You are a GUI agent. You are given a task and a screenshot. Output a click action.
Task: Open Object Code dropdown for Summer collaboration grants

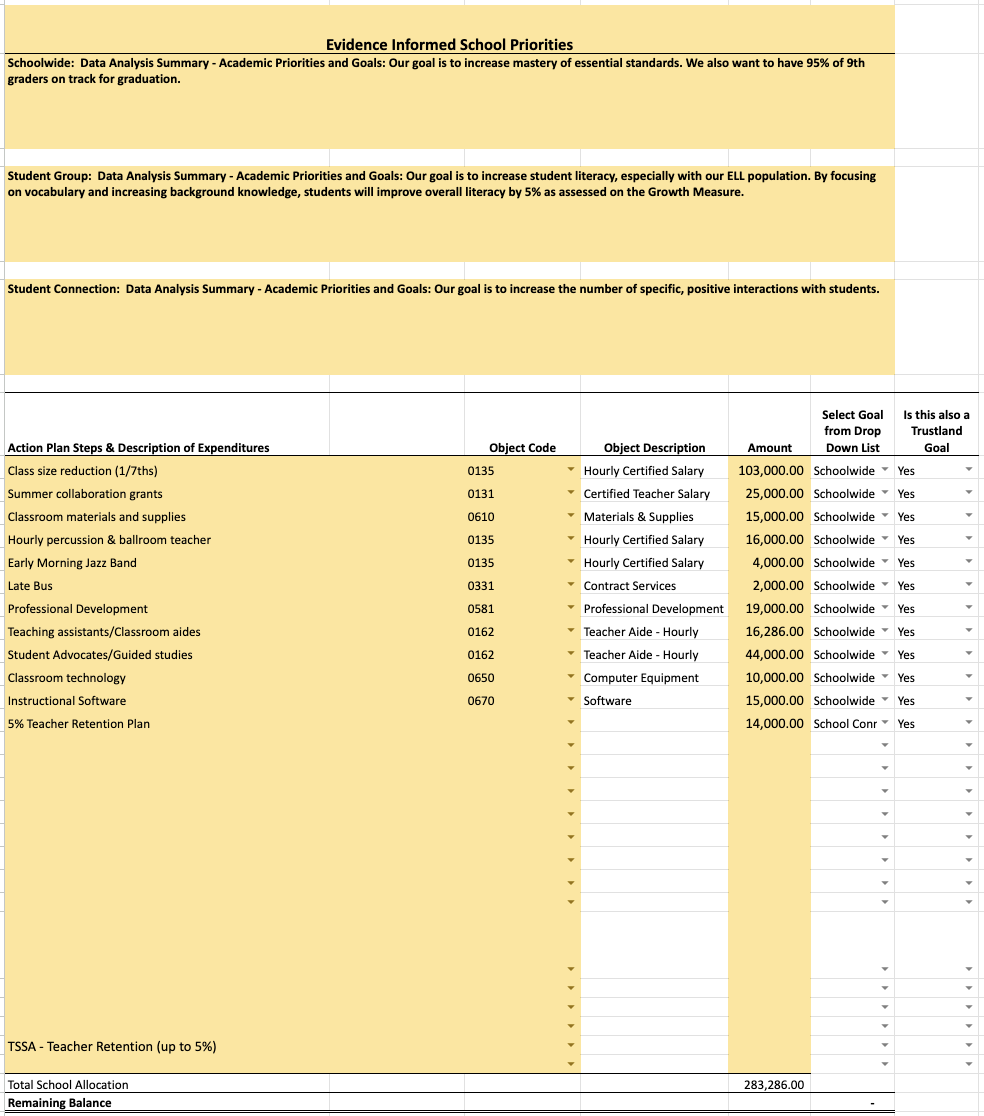pyautogui.click(x=571, y=493)
